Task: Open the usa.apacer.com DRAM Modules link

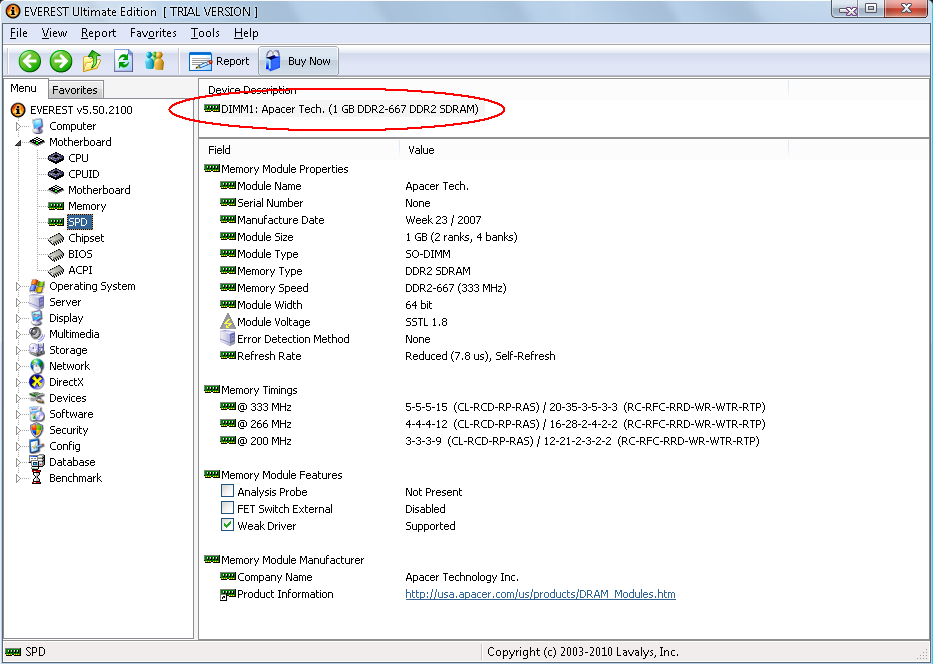Action: [x=540, y=594]
